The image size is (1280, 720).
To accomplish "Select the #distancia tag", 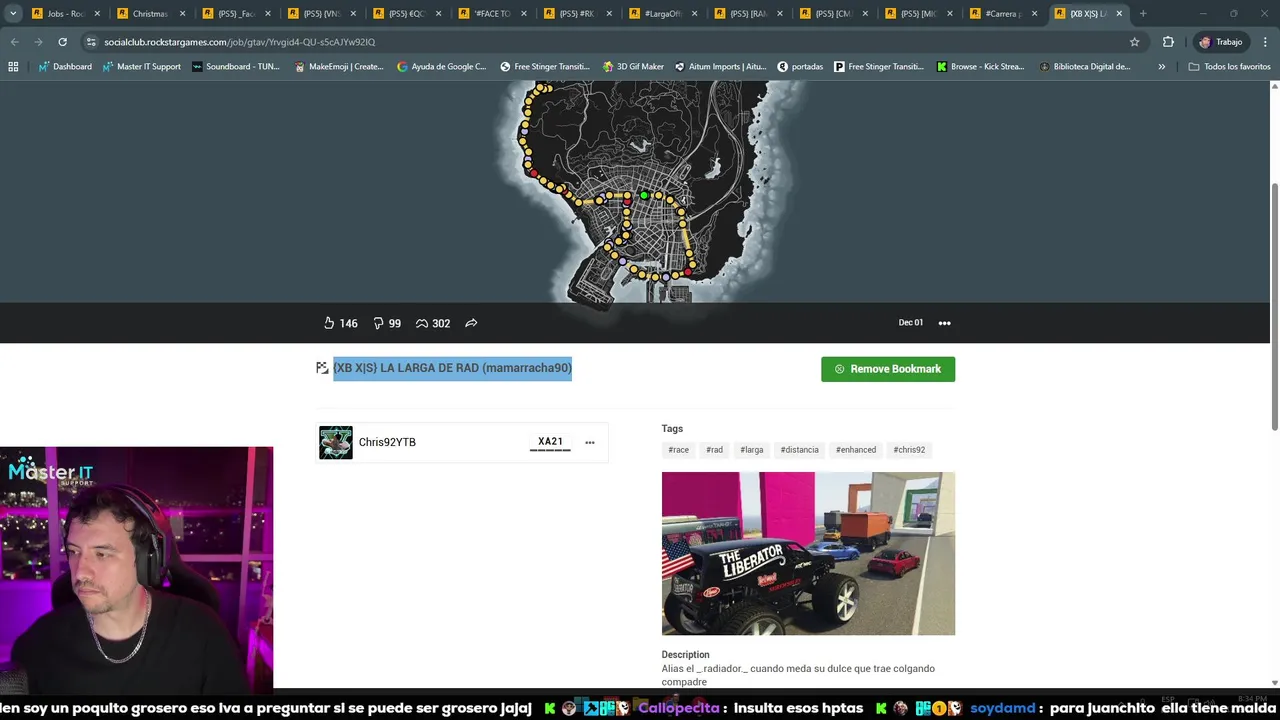I will tap(800, 450).
